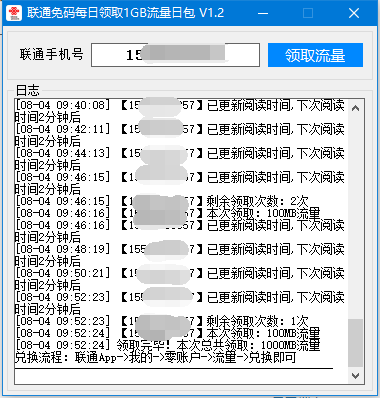Click log entry timestamped 09:42:11
Screen dimensions: 380x398
[180, 135]
